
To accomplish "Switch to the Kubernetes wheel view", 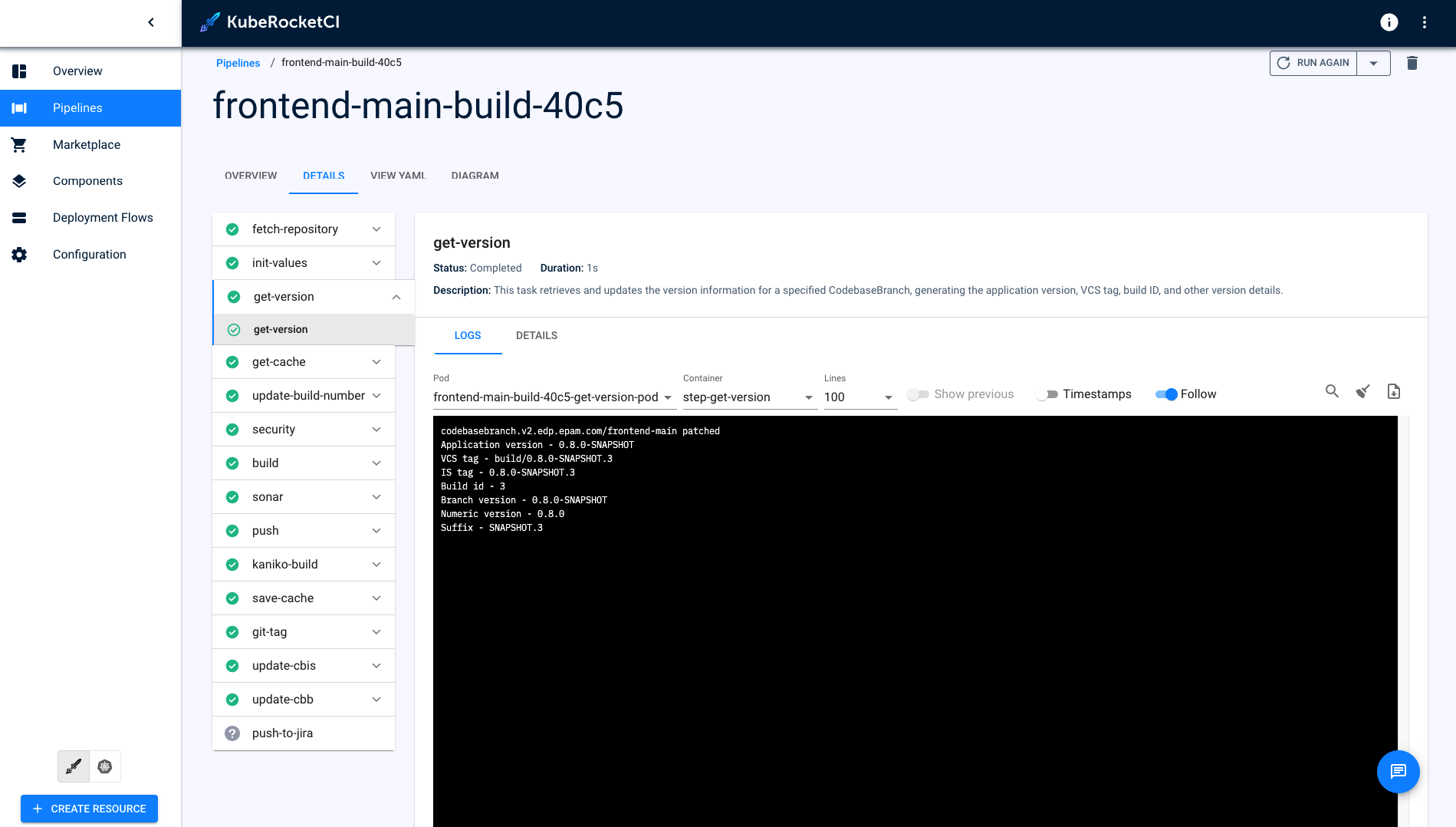I will click(105, 766).
